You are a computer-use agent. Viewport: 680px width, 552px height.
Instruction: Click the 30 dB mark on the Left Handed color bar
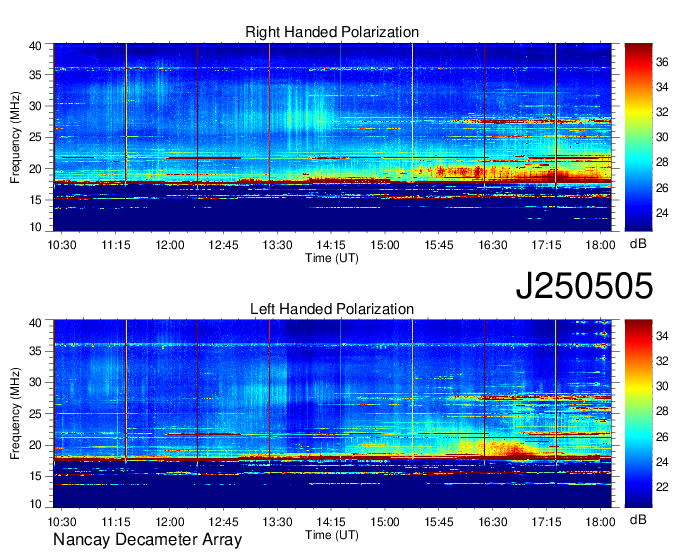(662, 386)
